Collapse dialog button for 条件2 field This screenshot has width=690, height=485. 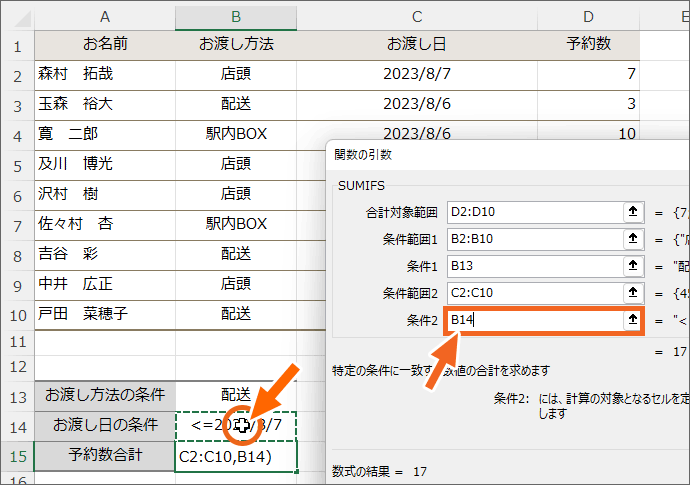point(633,320)
